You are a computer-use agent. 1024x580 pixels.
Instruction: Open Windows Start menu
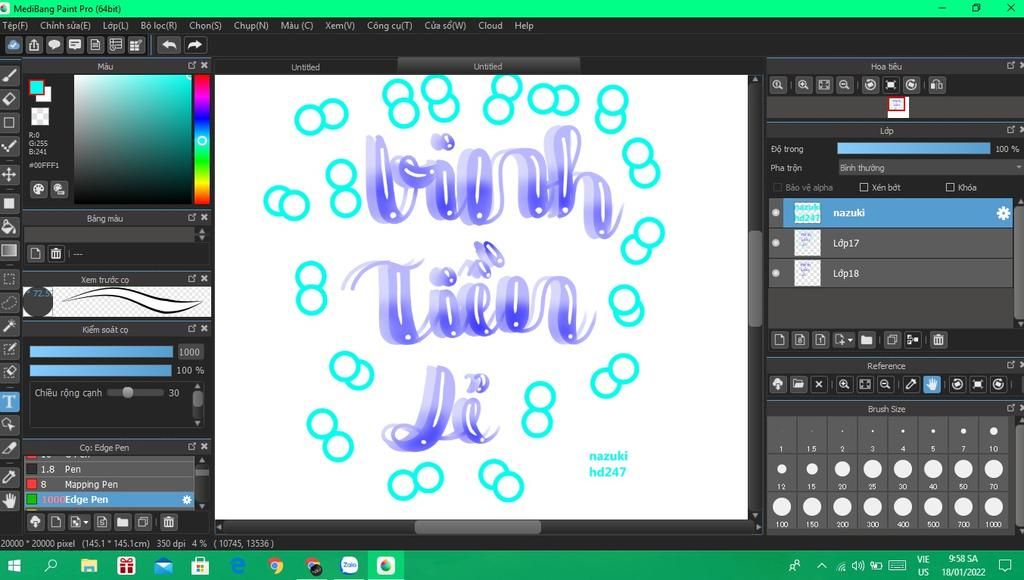[14, 566]
